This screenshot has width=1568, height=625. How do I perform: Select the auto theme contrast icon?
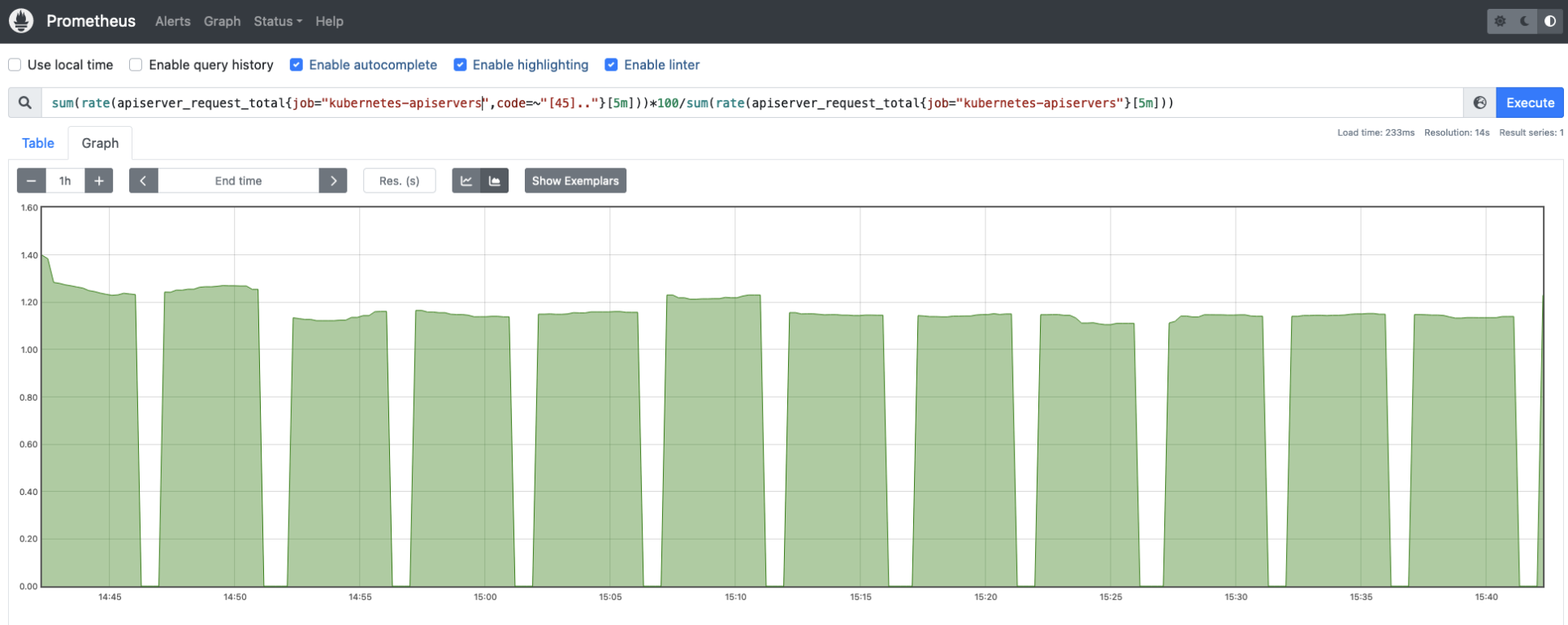click(1550, 21)
